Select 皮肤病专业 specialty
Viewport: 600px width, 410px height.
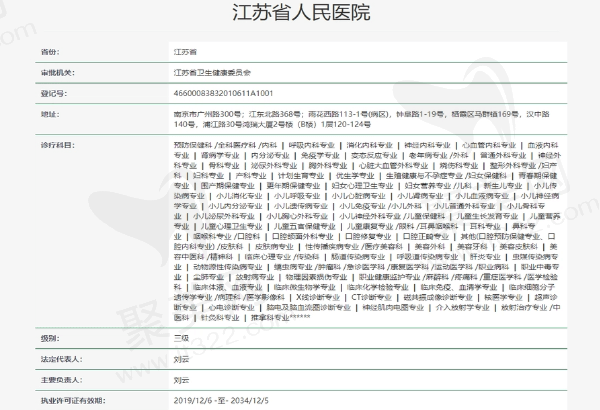[x=274, y=247]
